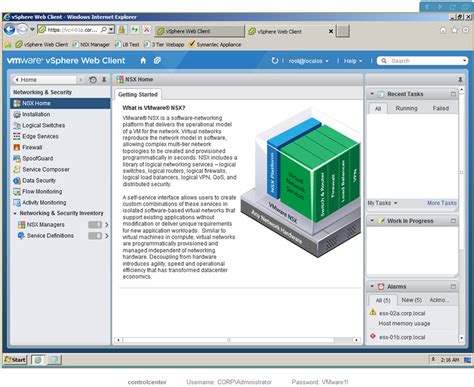Open the NSX Manager bookmark
Image resolution: width=474 pixels, height=387 pixels.
pos(91,44)
